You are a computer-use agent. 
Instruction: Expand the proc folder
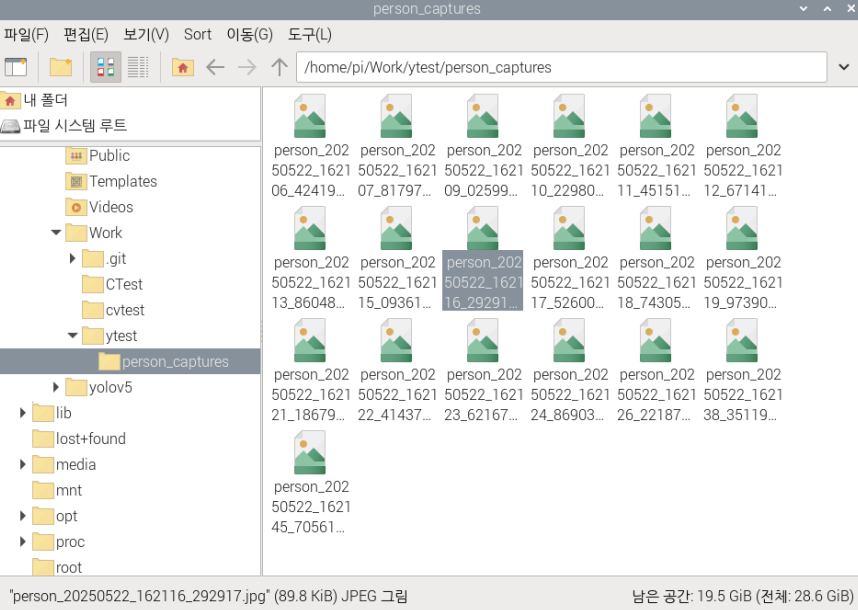22,541
